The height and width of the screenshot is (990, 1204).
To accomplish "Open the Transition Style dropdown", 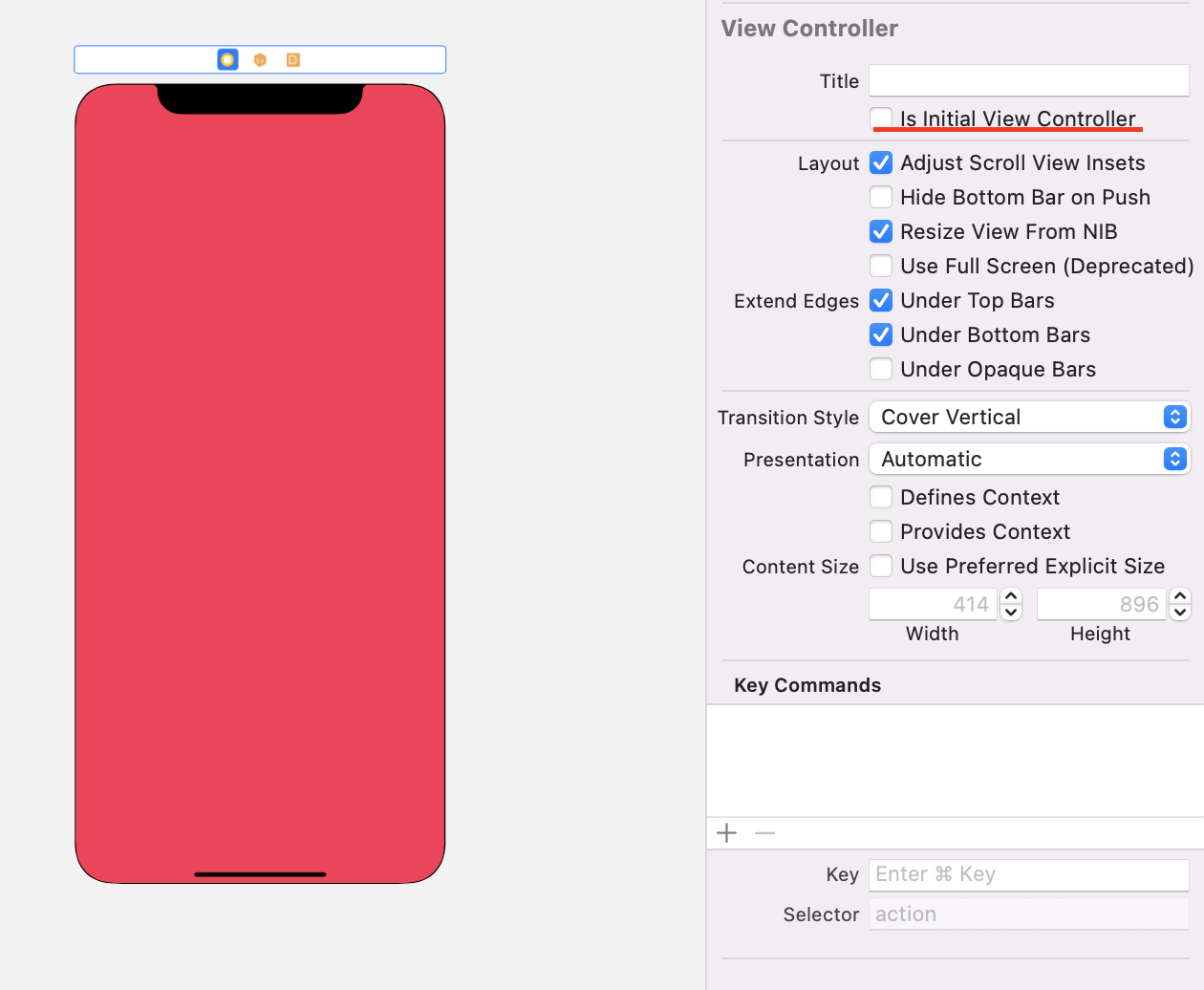I will [x=1029, y=417].
